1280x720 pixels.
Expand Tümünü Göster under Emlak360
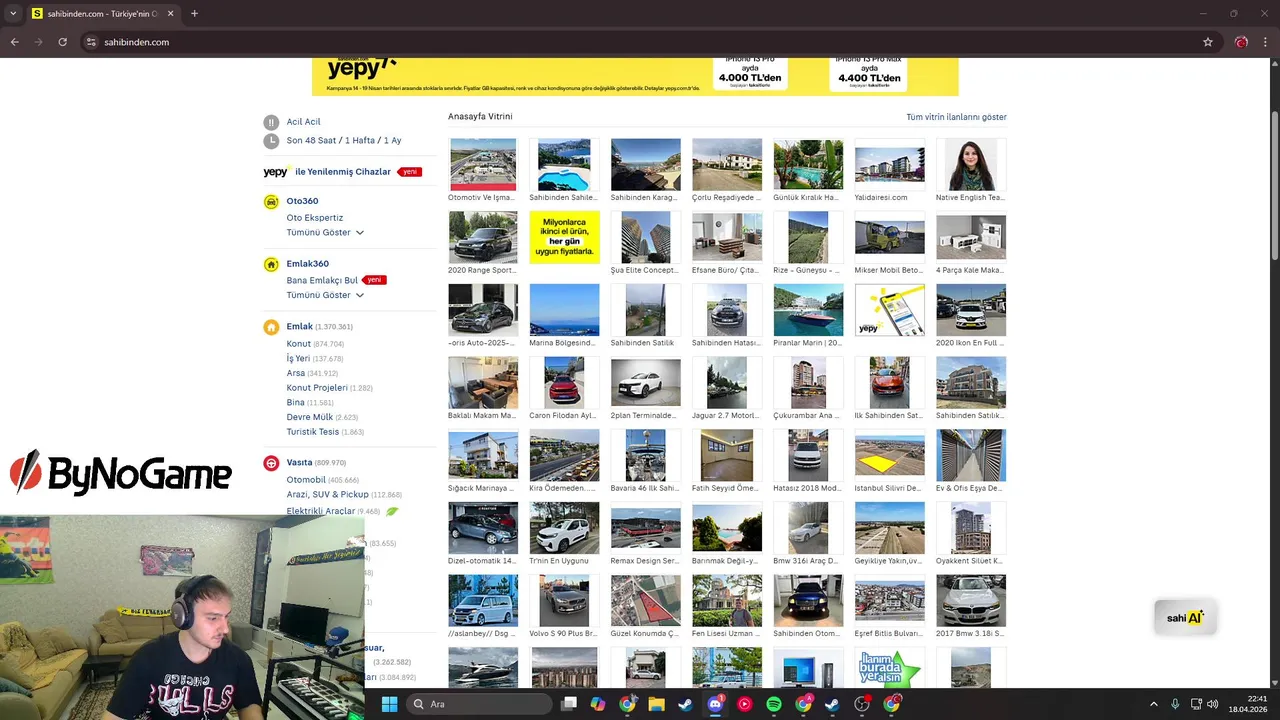point(325,295)
